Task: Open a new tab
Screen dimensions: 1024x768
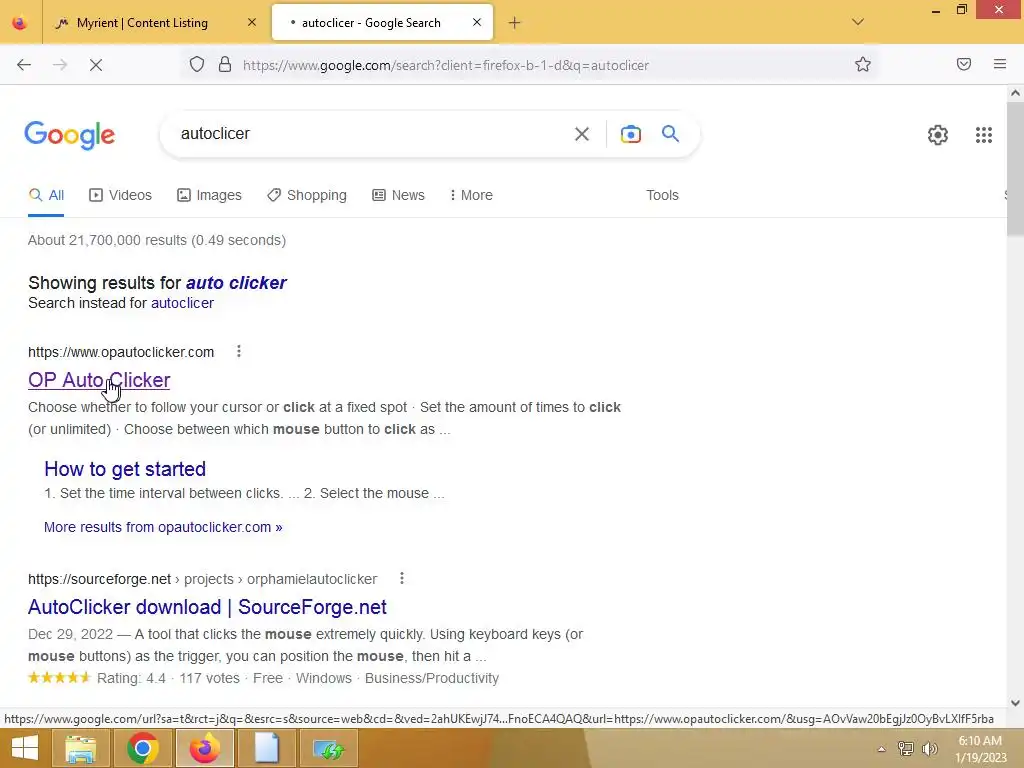Action: tap(515, 23)
